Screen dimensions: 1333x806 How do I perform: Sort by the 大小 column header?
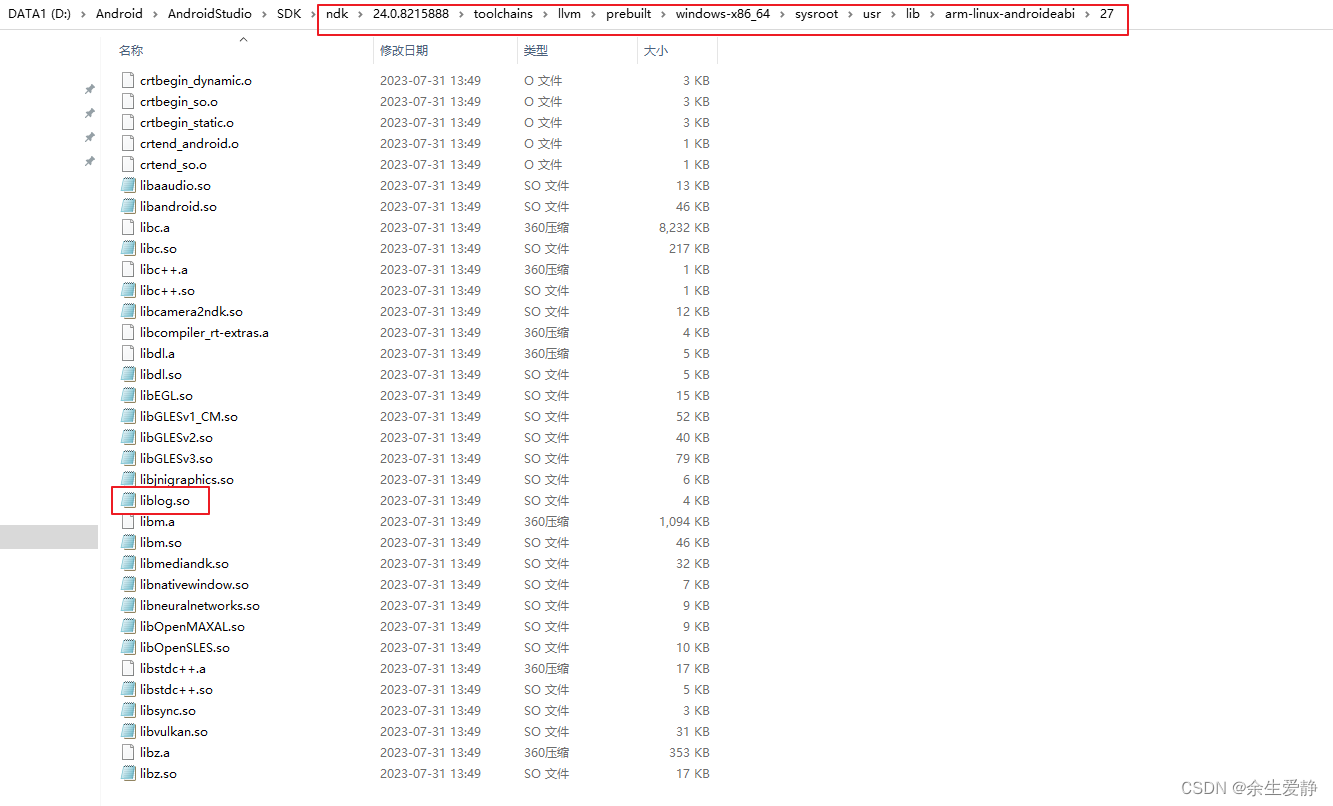pyautogui.click(x=655, y=50)
